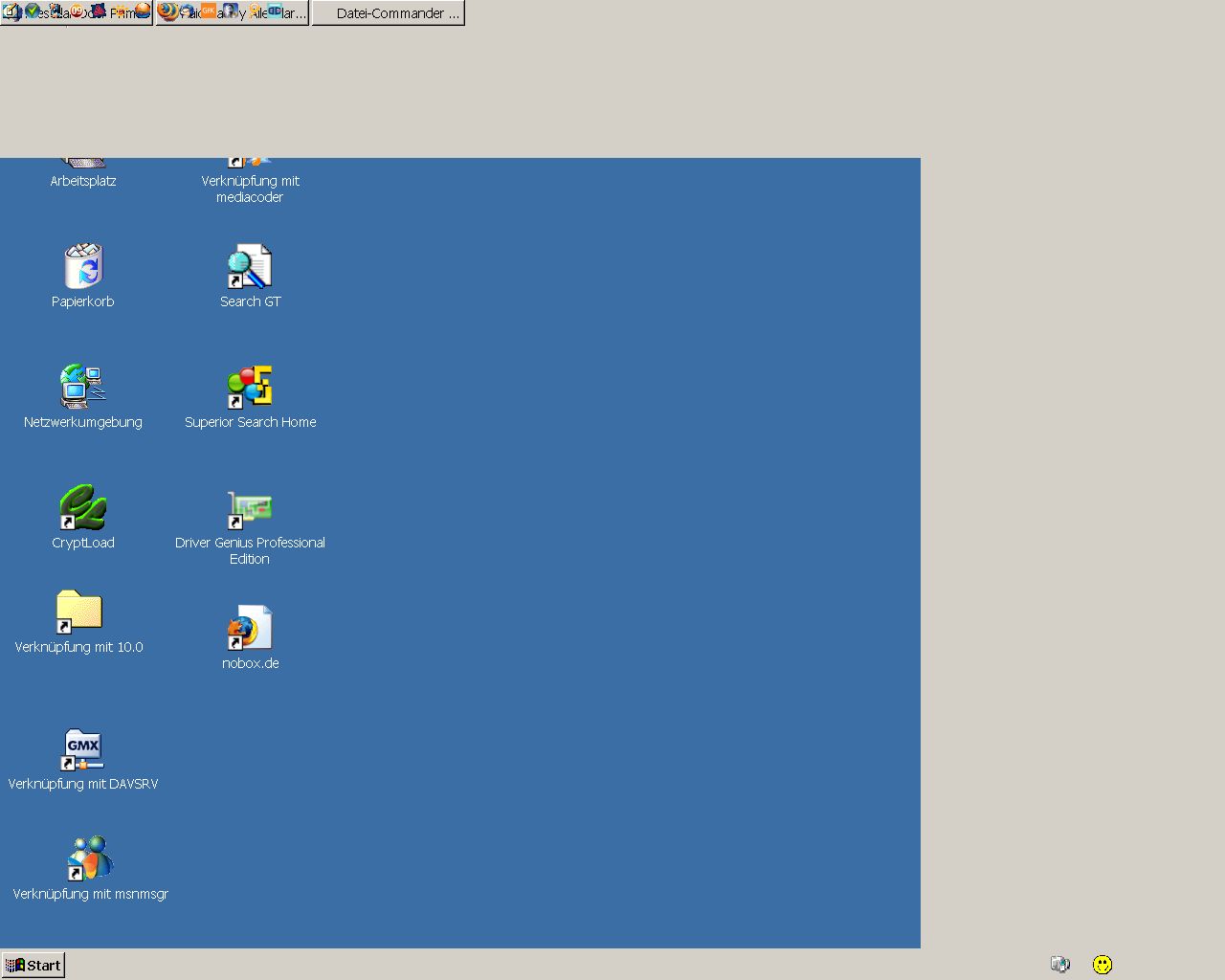Click the red 09 badge taskbar icon

[78, 11]
